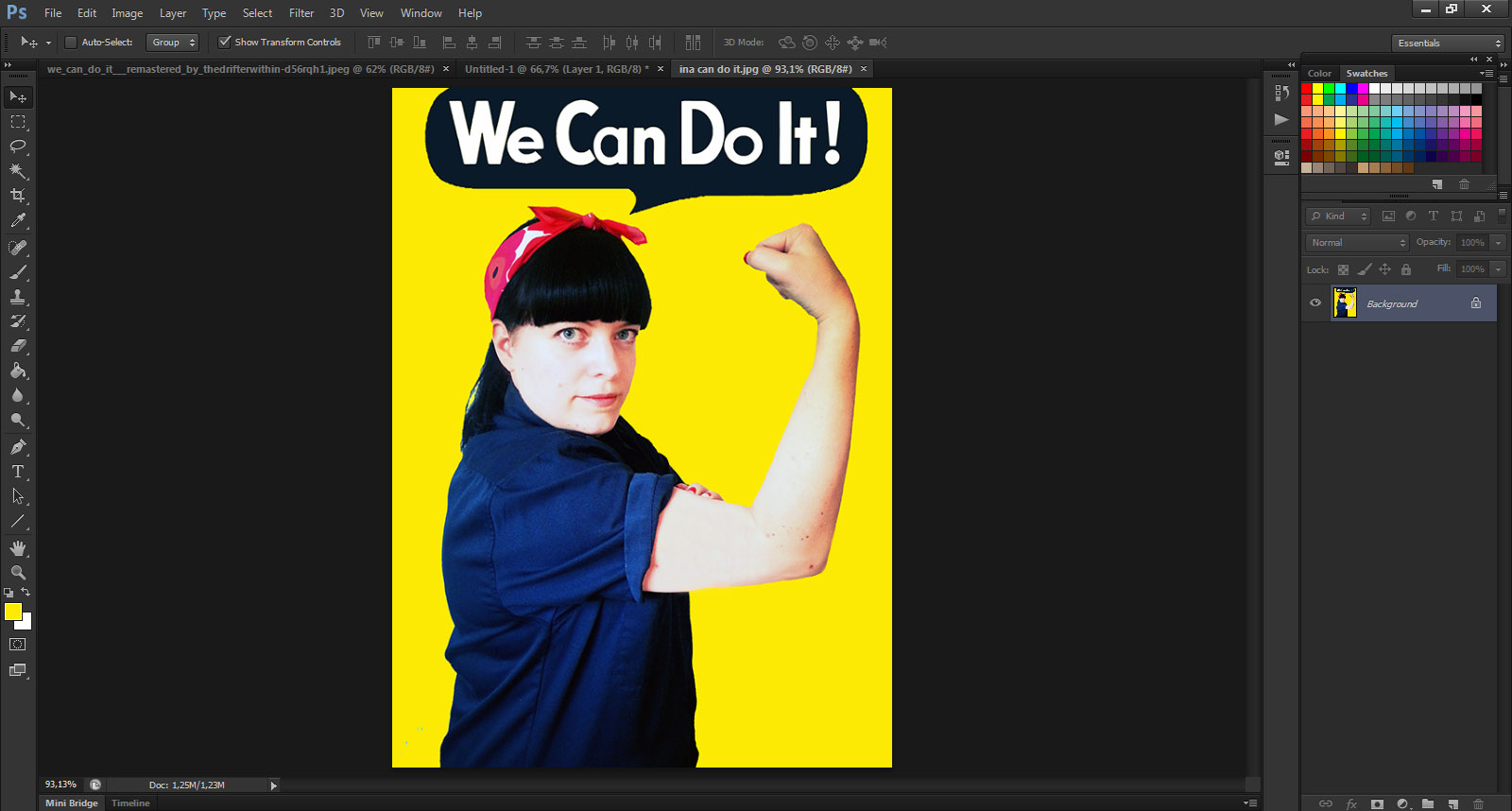
Task: Select the Rectangular Marquee tool
Action: (18, 122)
